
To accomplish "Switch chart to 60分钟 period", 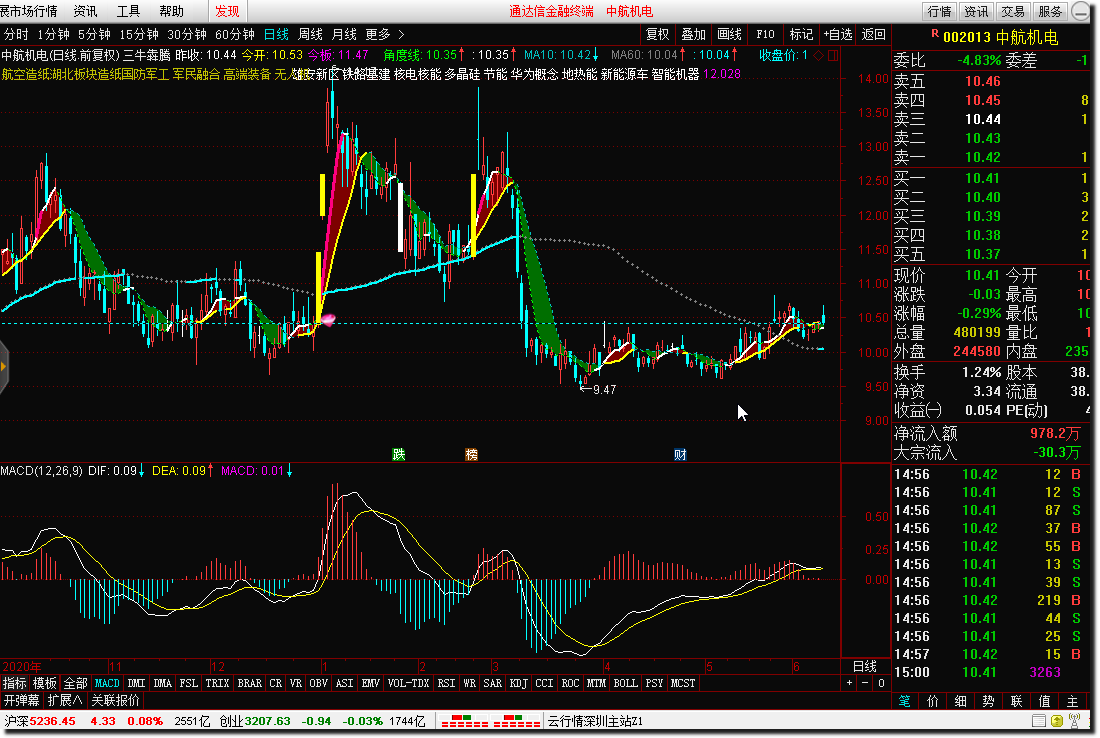I will coord(234,34).
